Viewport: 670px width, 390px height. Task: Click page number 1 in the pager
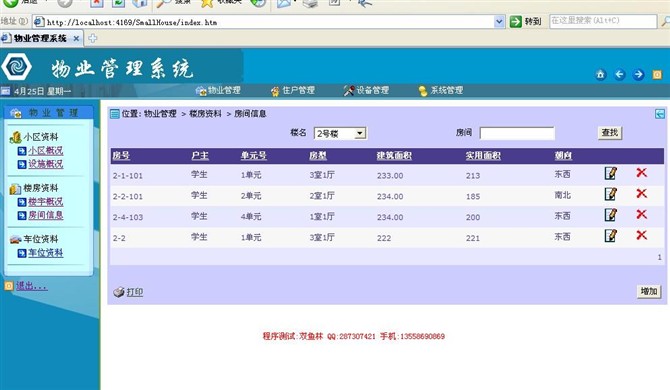(x=659, y=257)
